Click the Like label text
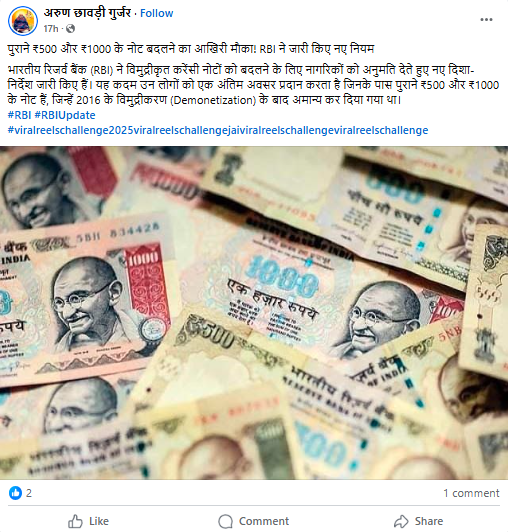 99,521
